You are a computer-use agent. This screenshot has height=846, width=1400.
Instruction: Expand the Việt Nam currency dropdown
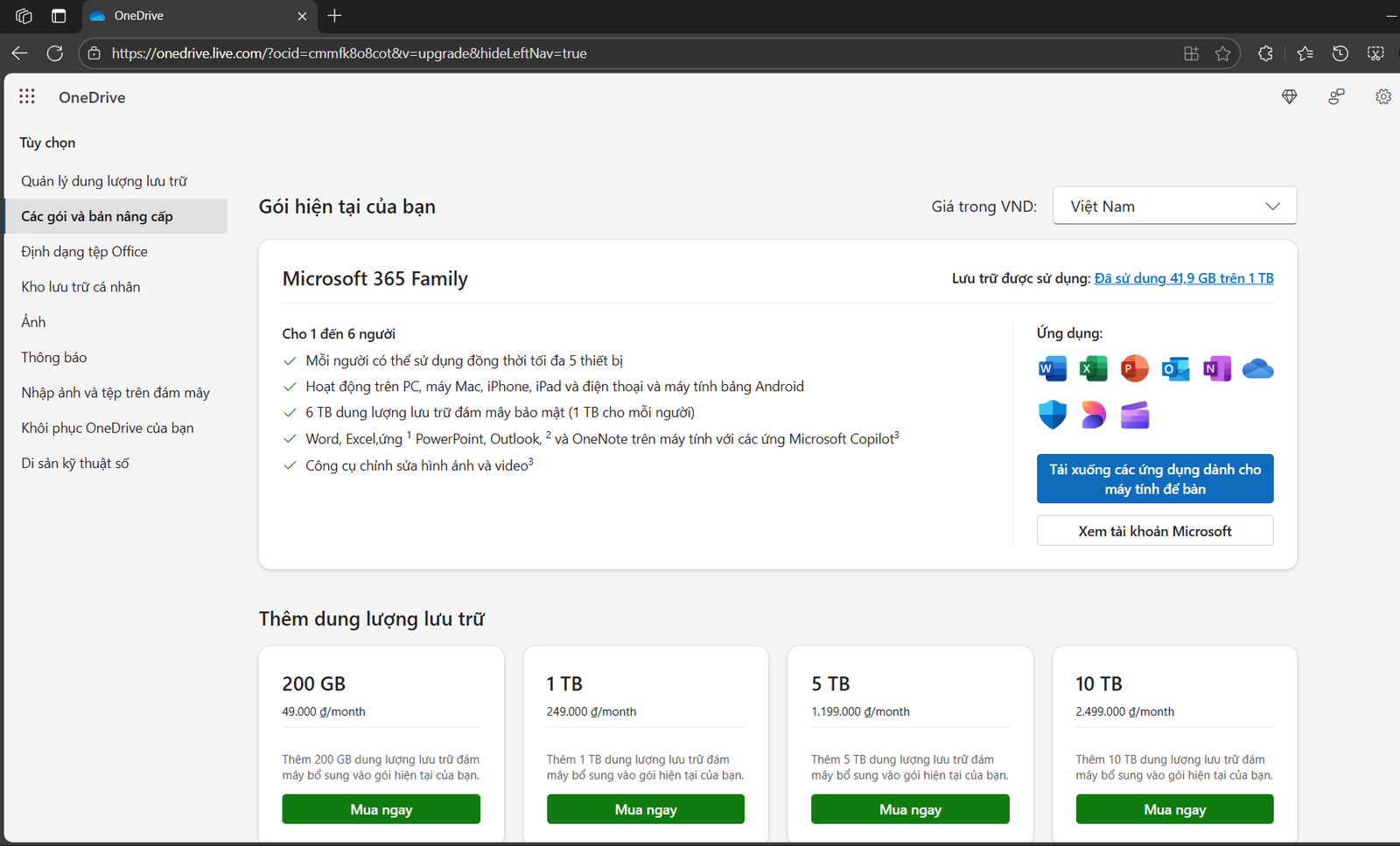coord(1174,206)
